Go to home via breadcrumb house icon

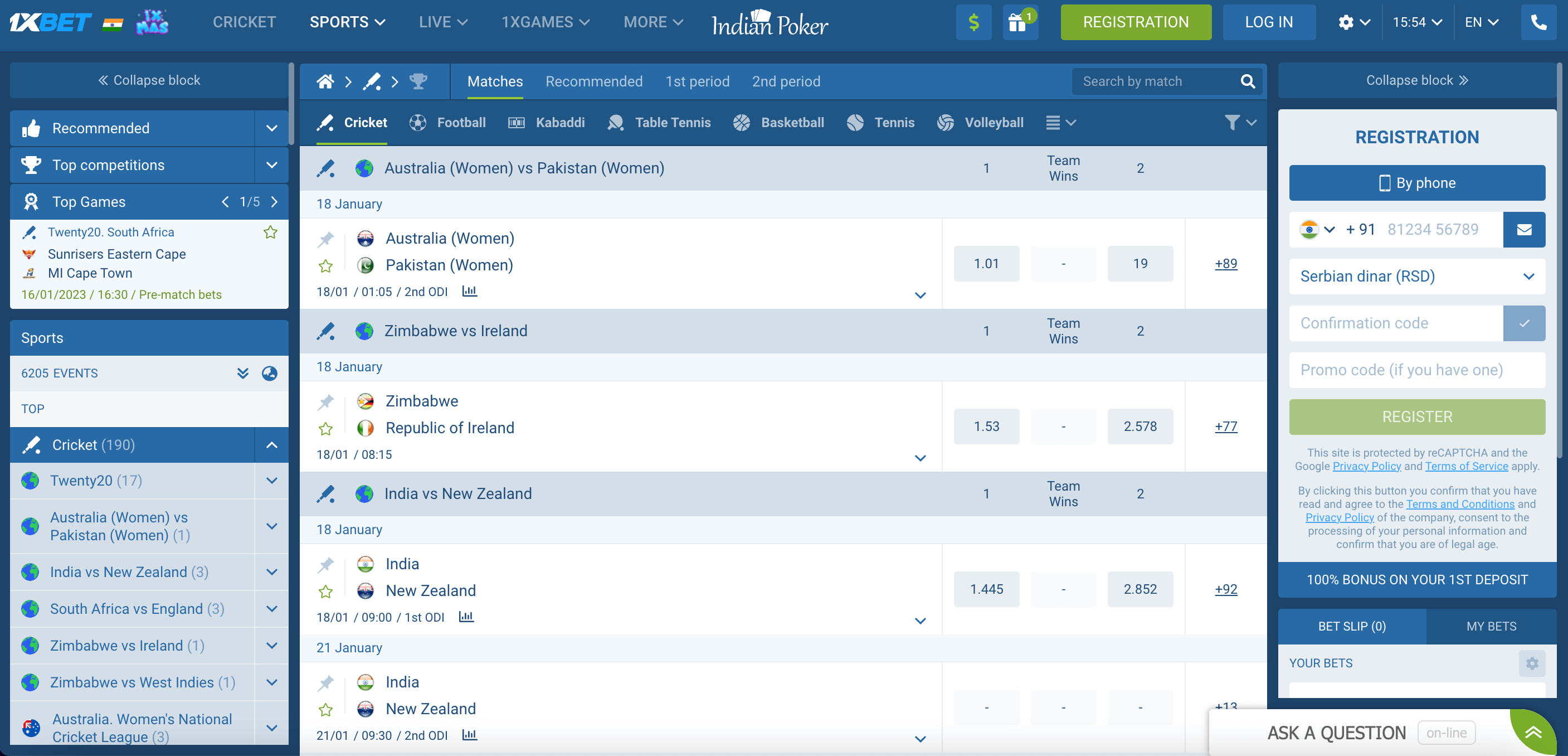coord(325,81)
